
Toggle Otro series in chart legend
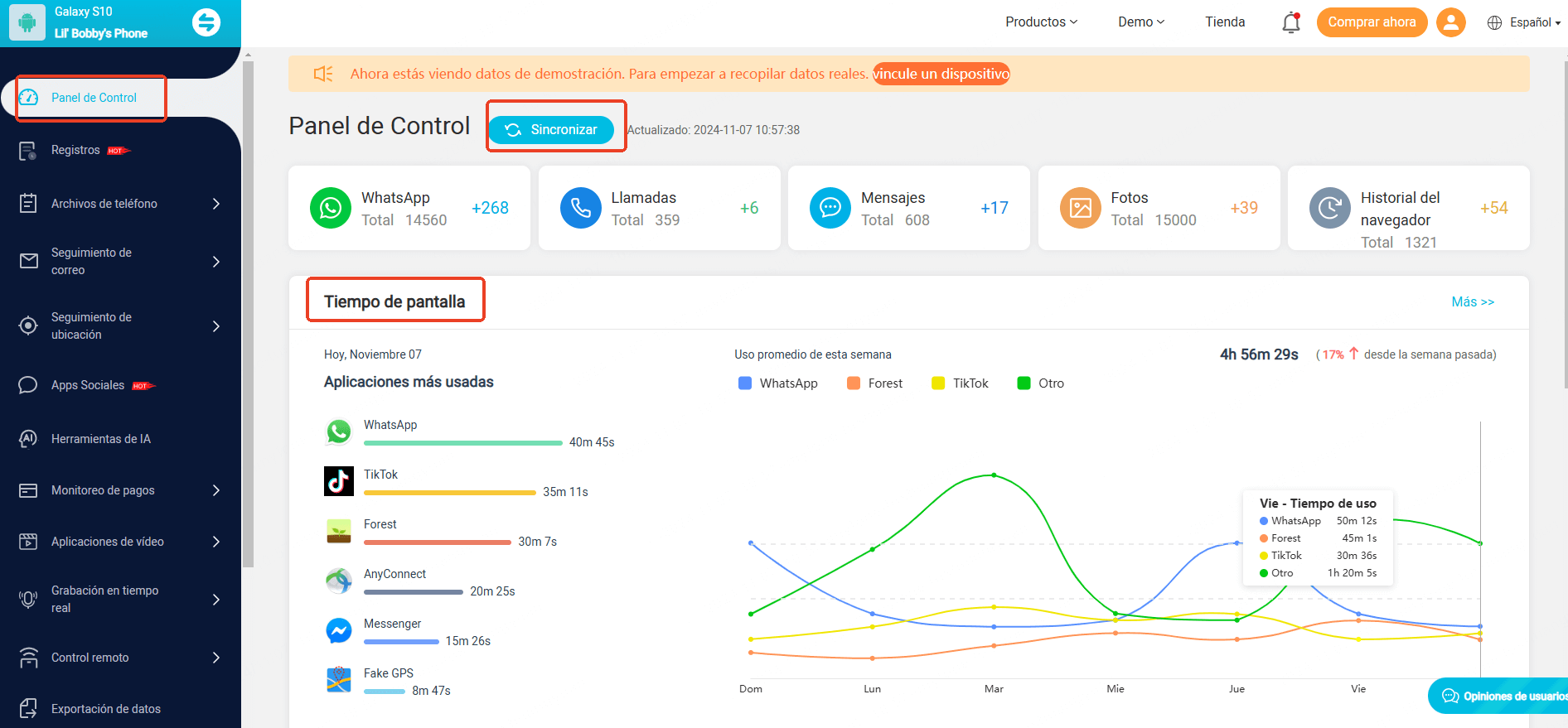point(1040,383)
